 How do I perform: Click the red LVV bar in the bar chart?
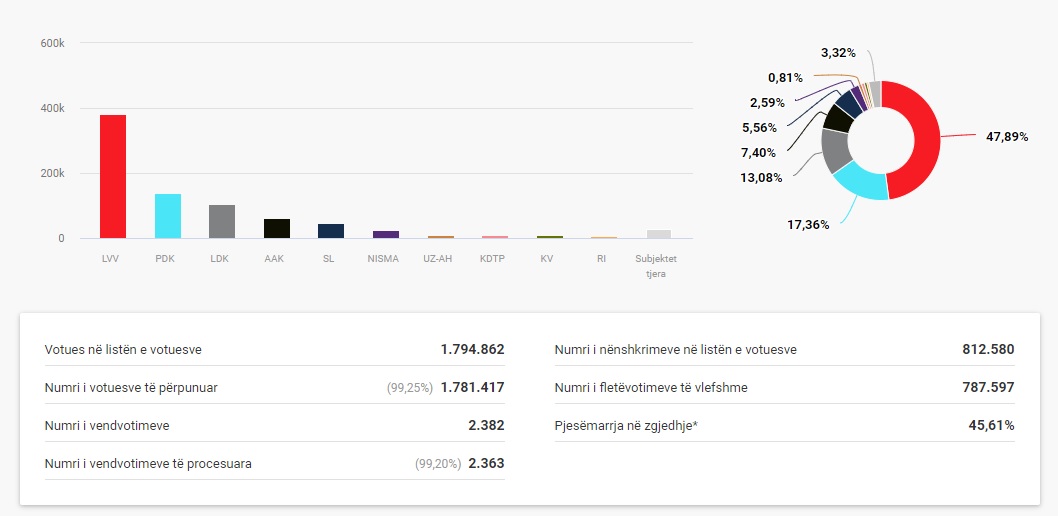[112, 177]
